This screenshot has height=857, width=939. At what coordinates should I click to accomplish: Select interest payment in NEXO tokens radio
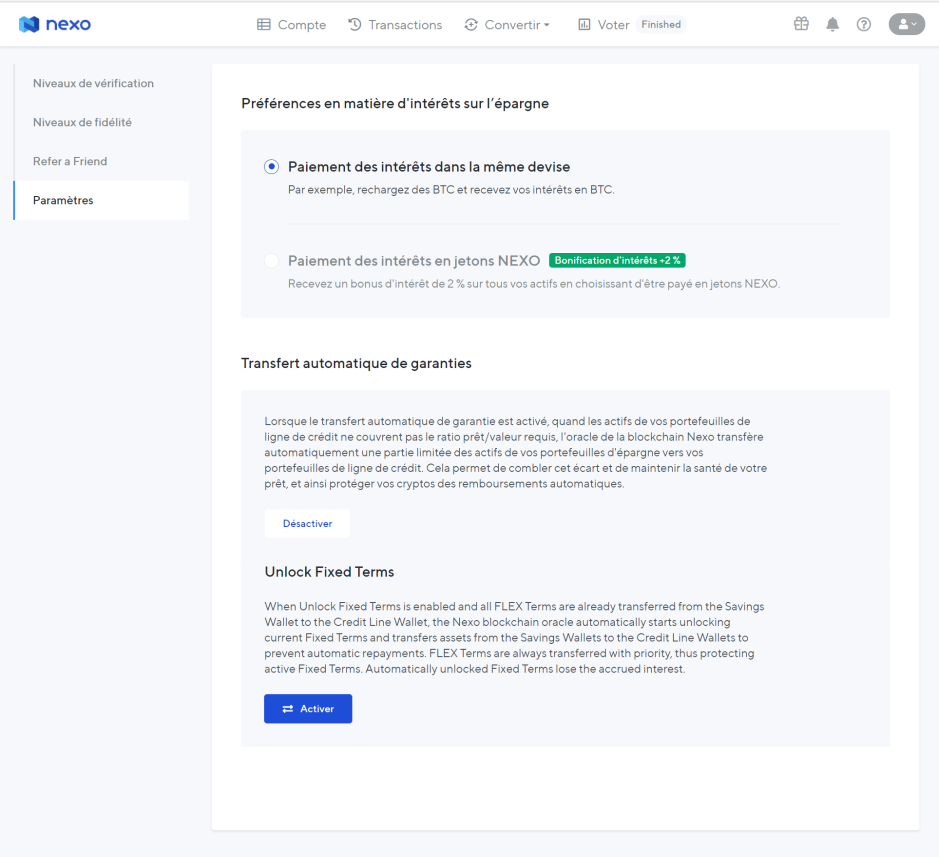271,261
